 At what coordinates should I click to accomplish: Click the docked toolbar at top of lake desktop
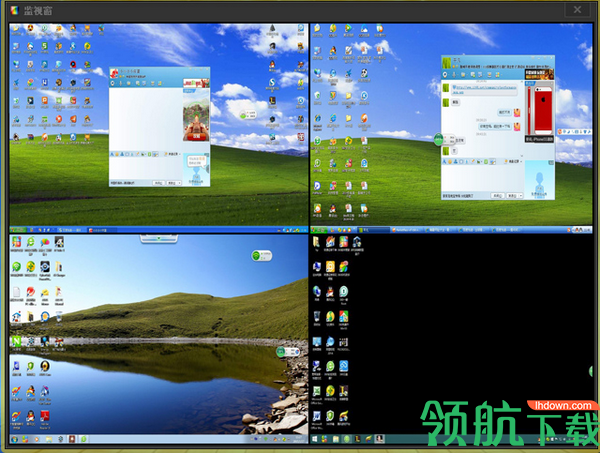158,238
